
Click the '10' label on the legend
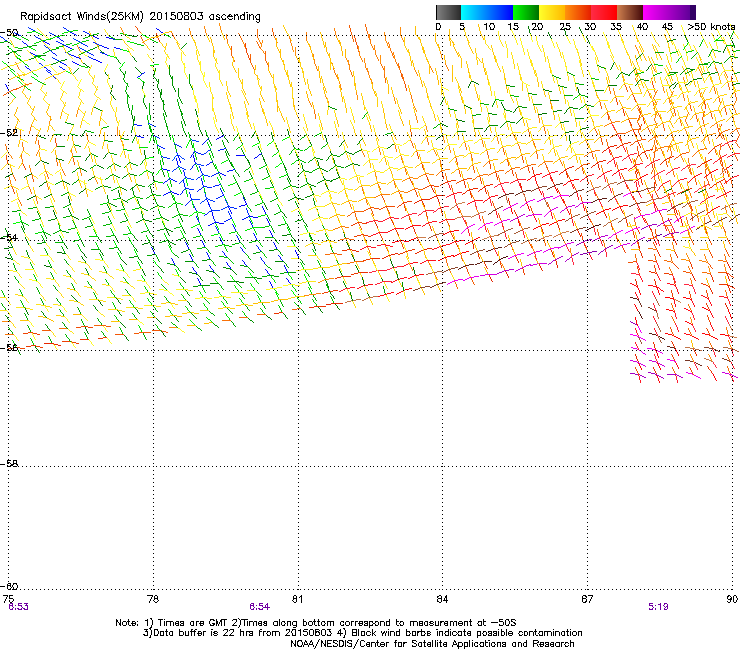[489, 26]
